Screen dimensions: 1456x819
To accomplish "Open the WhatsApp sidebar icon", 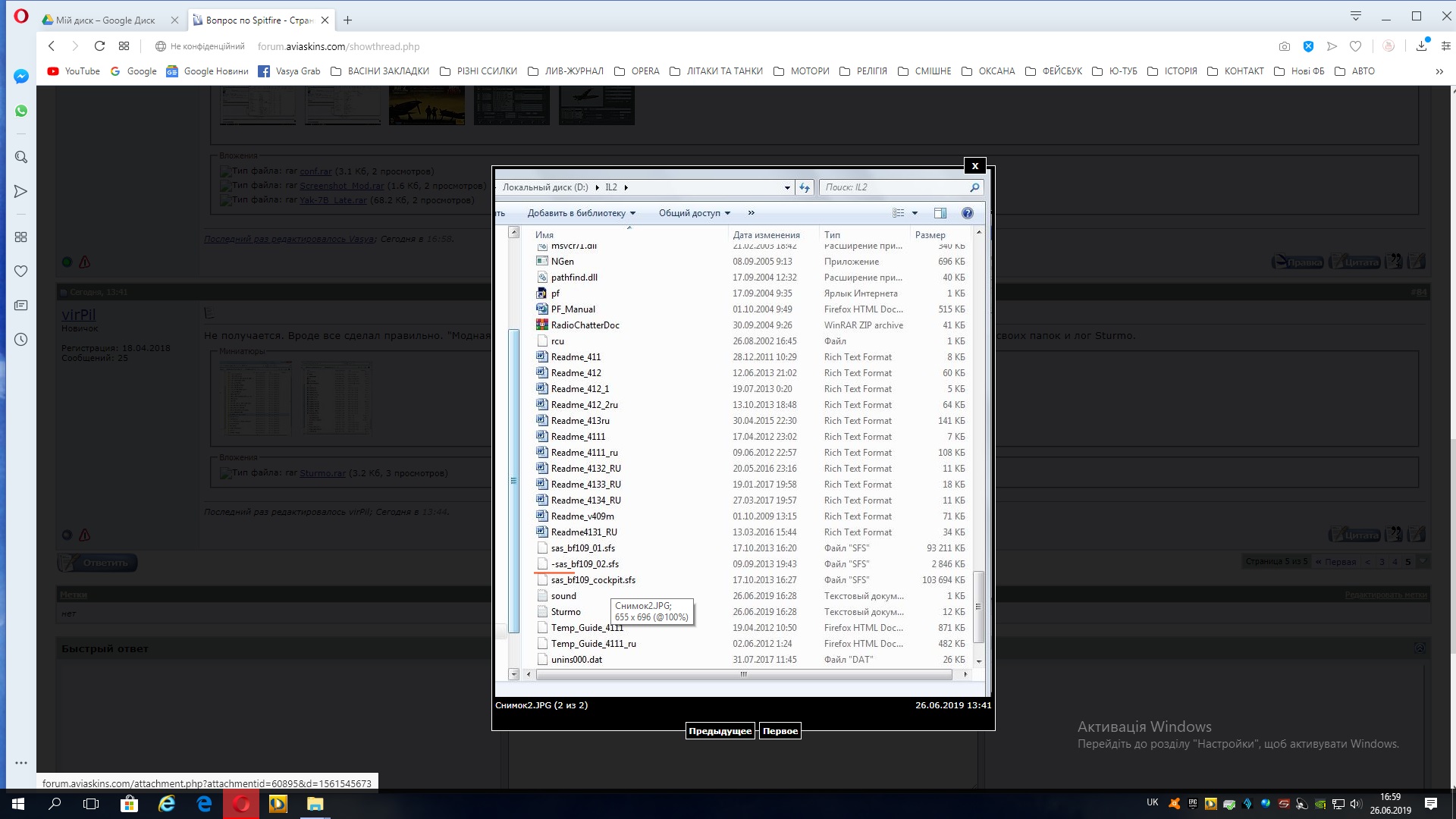I will [21, 111].
